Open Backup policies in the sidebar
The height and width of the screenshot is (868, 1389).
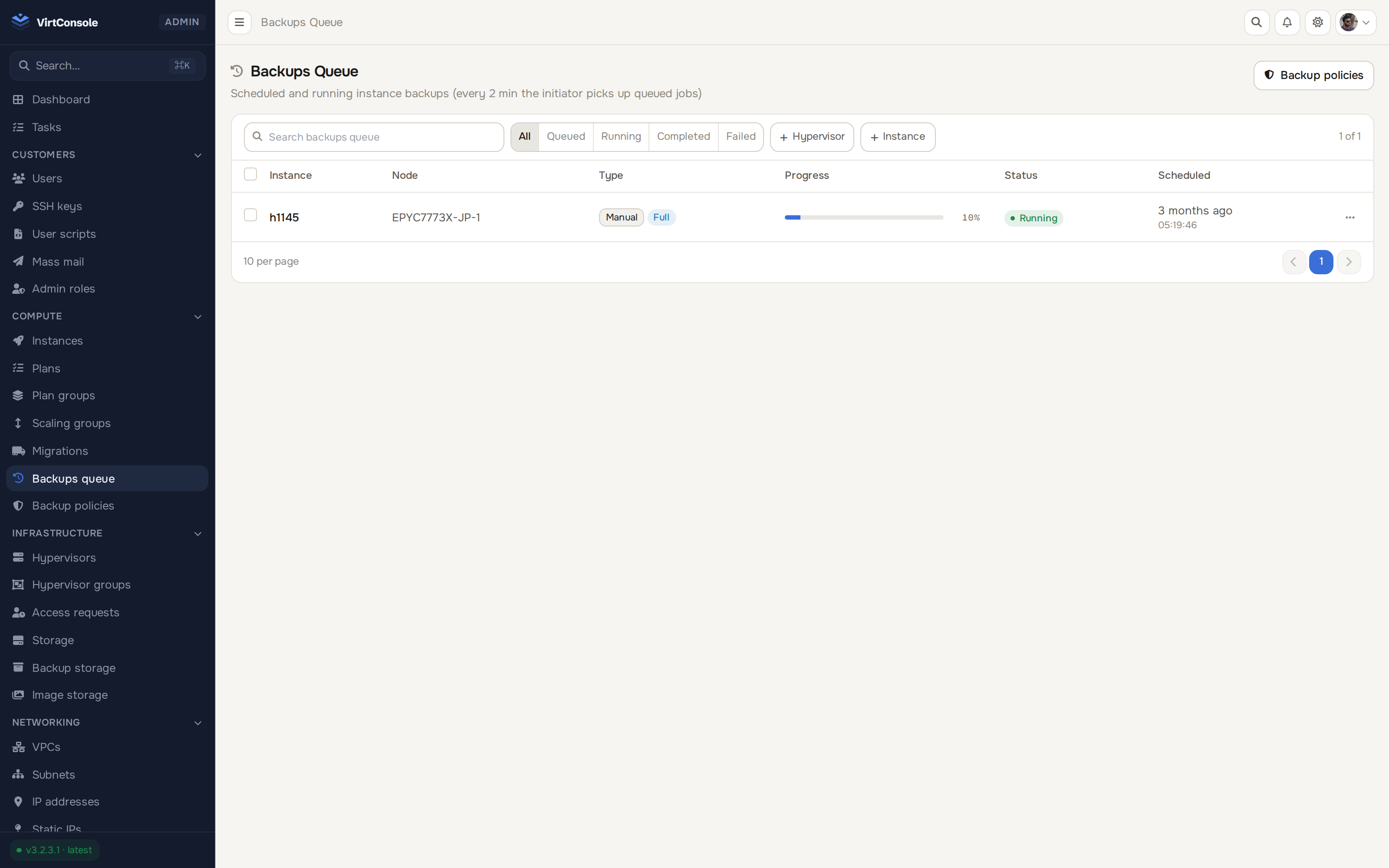[x=107, y=506]
